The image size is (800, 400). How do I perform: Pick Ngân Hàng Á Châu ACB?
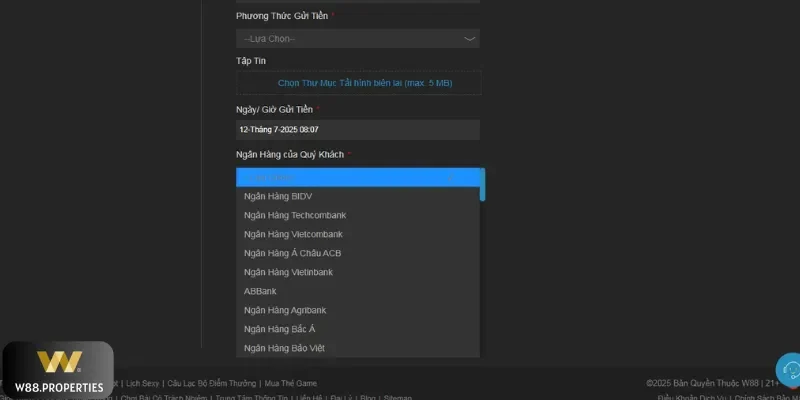pos(292,253)
